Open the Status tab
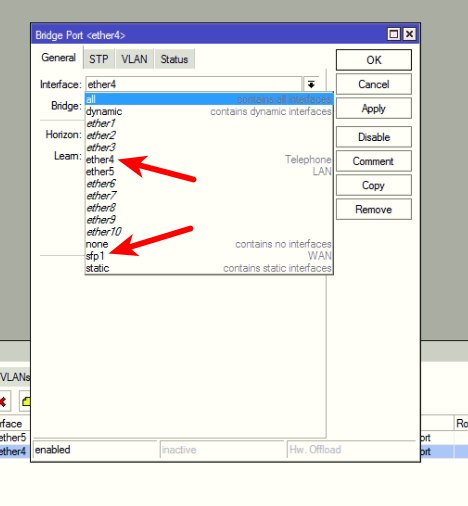468x506 pixels. click(174, 59)
